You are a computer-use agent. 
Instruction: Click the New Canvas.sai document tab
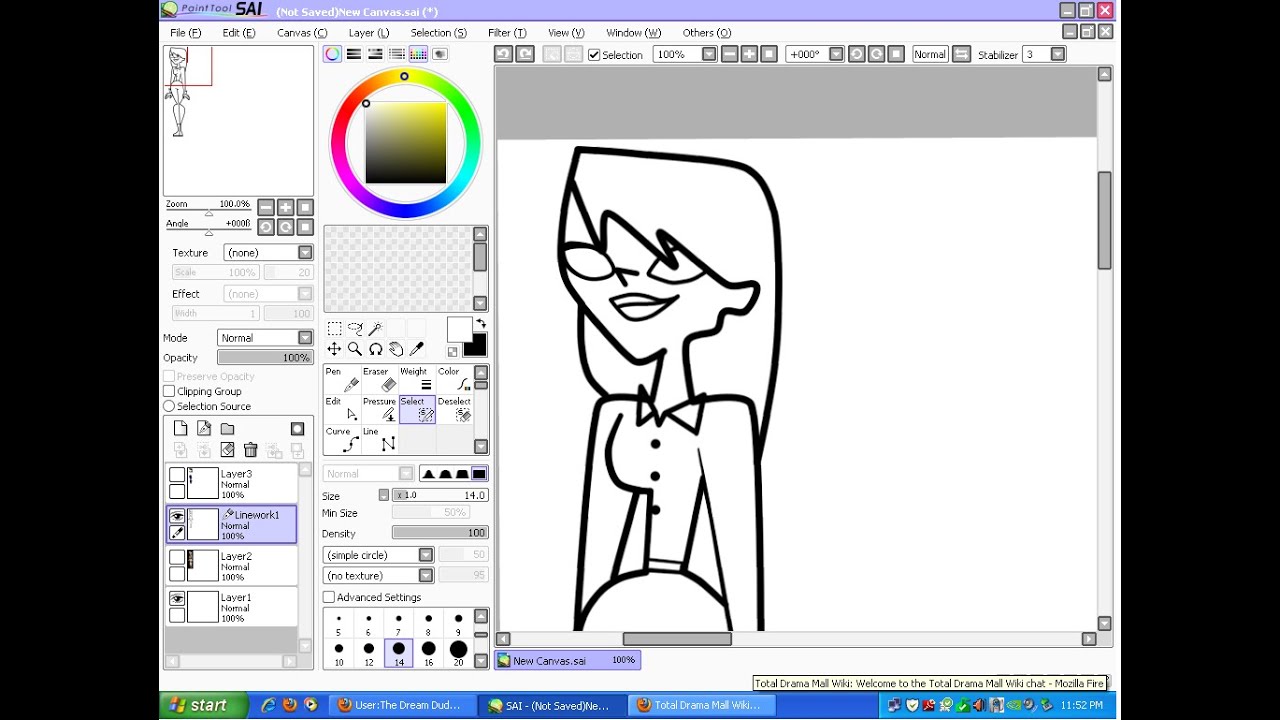(568, 660)
